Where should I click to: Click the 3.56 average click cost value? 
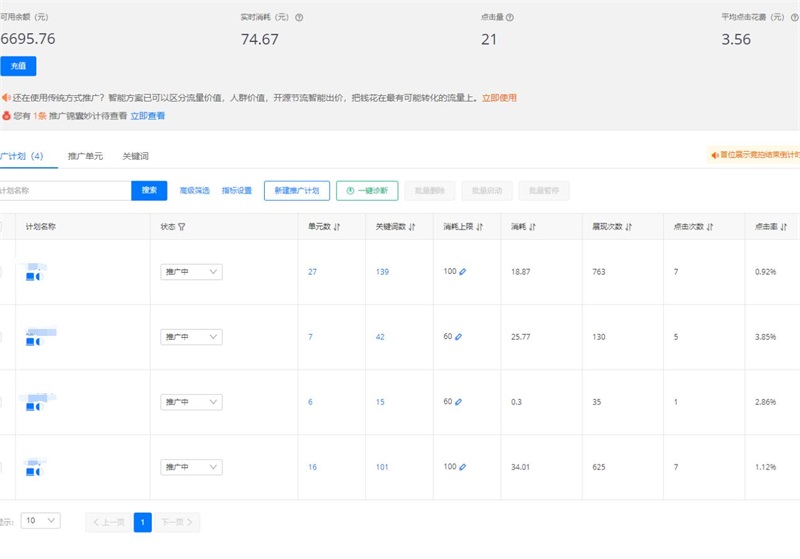coord(736,39)
